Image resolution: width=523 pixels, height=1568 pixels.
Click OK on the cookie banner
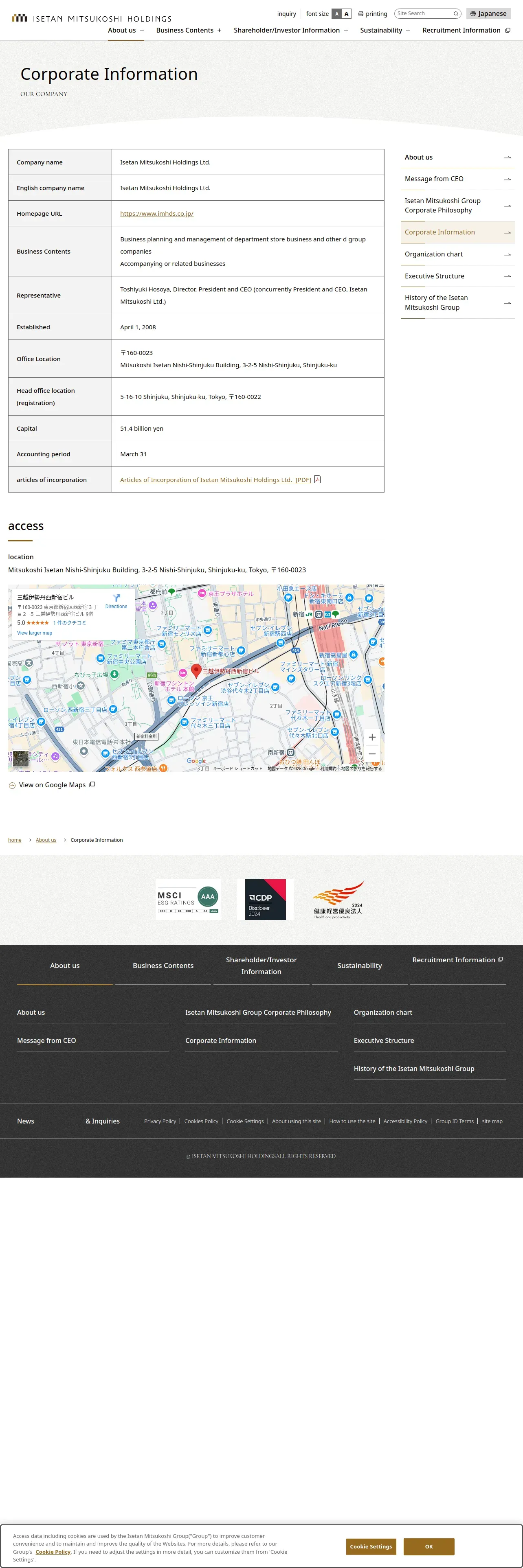pyautogui.click(x=429, y=1546)
